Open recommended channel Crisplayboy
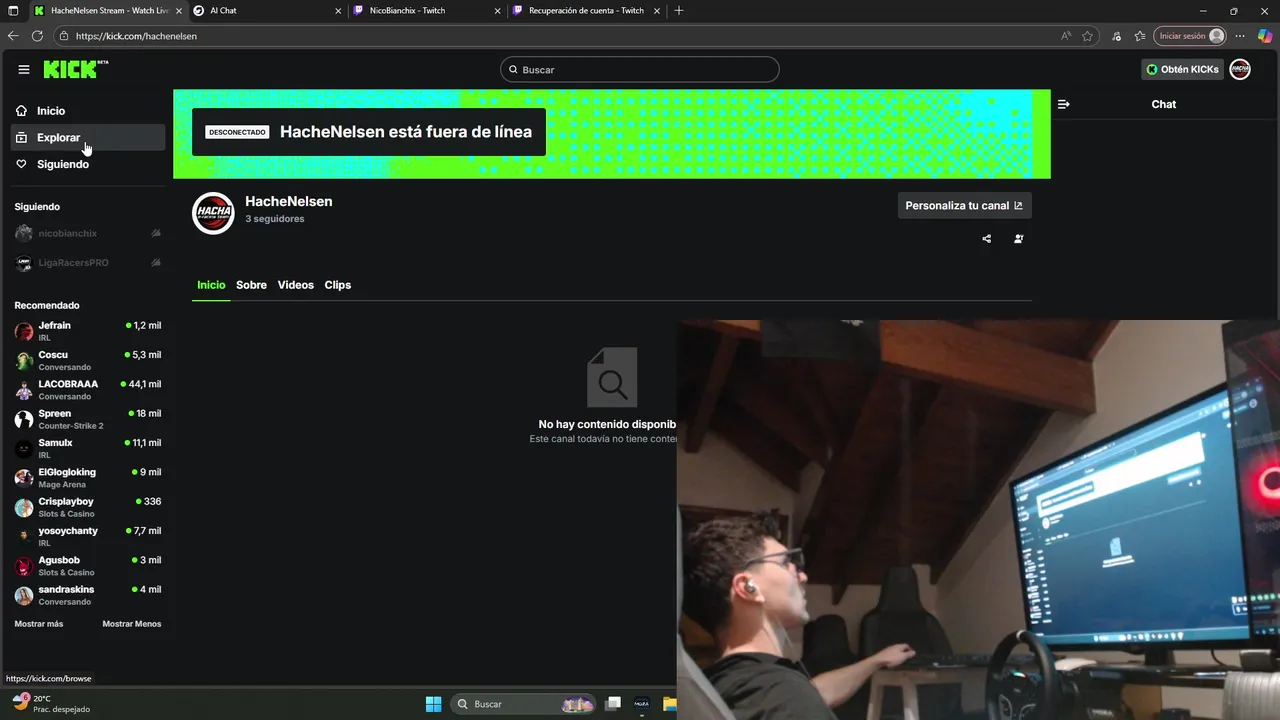 click(x=88, y=507)
